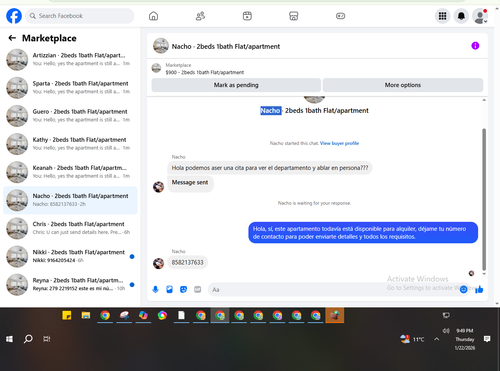The image size is (500, 371).
Task: Open the Friends icon in top bar
Action: point(200,16)
